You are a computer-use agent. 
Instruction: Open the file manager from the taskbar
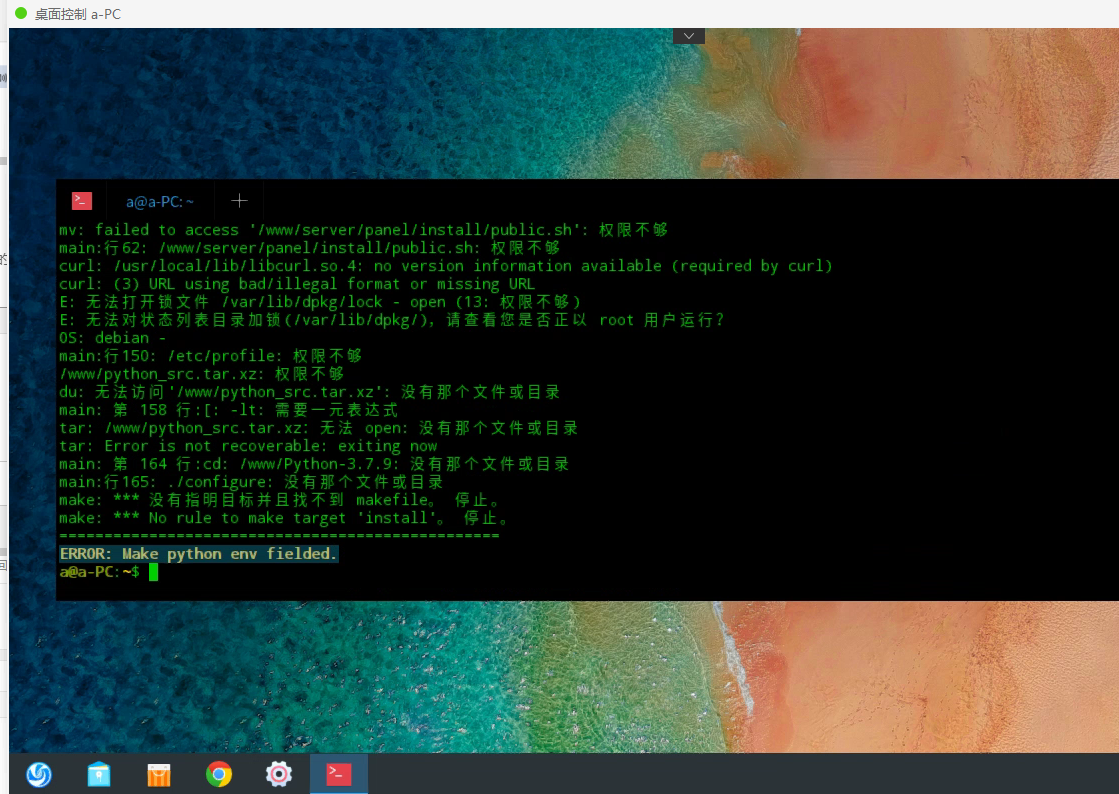(x=99, y=774)
